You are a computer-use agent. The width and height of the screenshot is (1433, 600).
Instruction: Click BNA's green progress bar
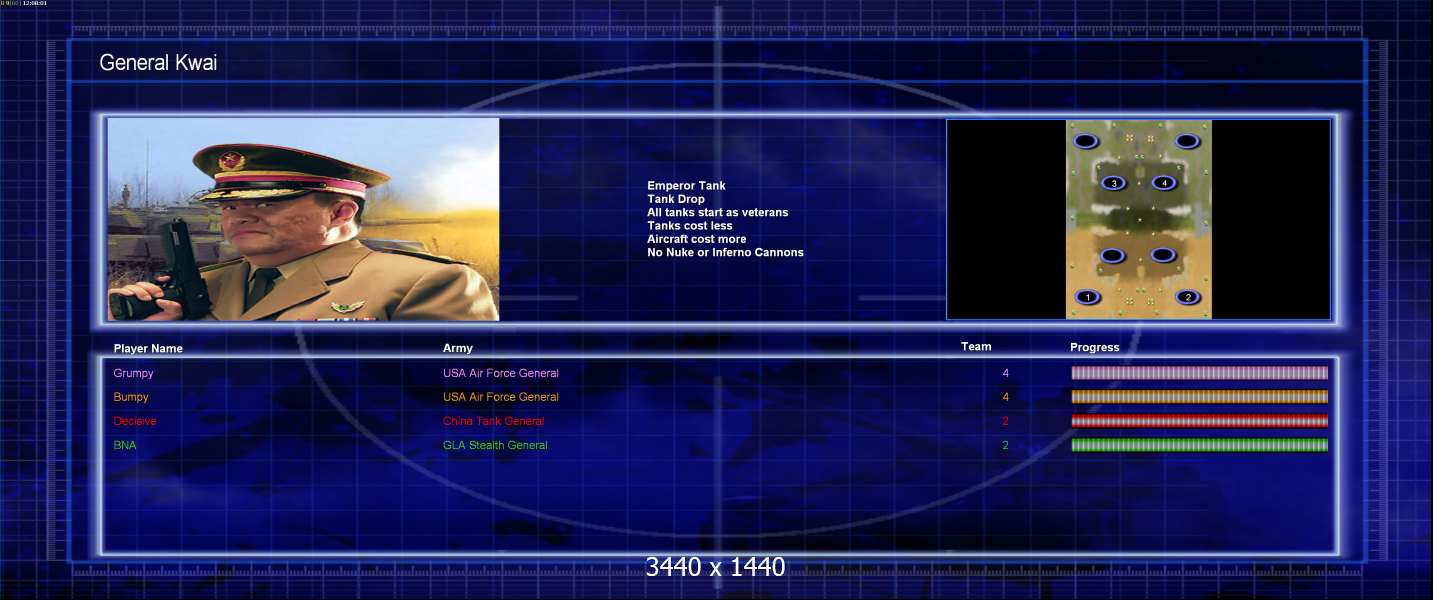(1199, 445)
